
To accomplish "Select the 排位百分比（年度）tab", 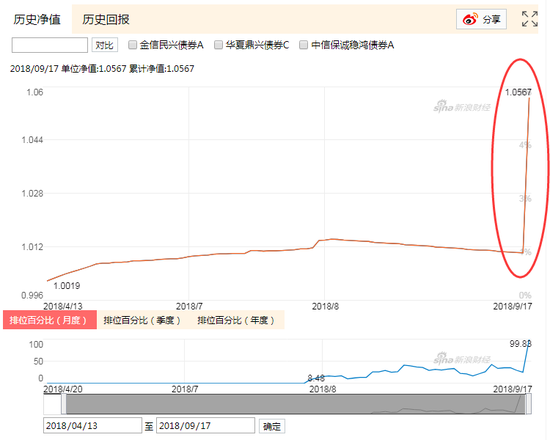I will (236, 320).
